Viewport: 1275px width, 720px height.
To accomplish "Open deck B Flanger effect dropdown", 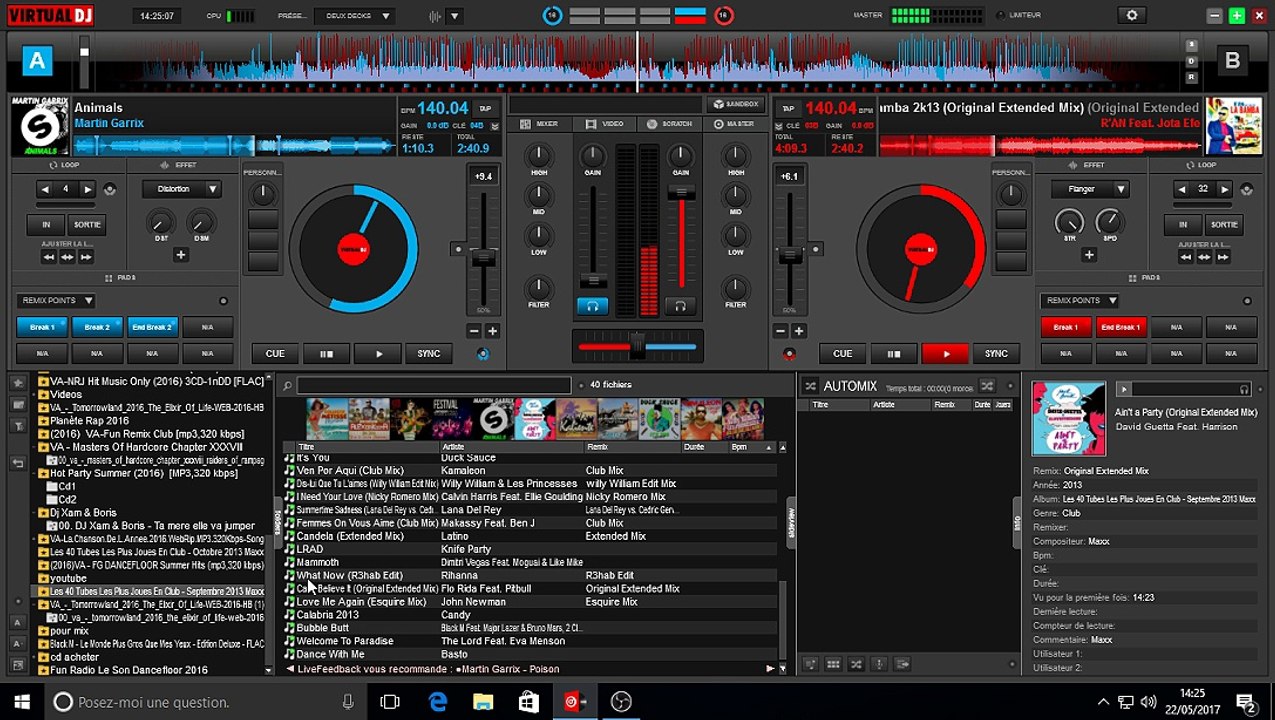I will 1090,189.
